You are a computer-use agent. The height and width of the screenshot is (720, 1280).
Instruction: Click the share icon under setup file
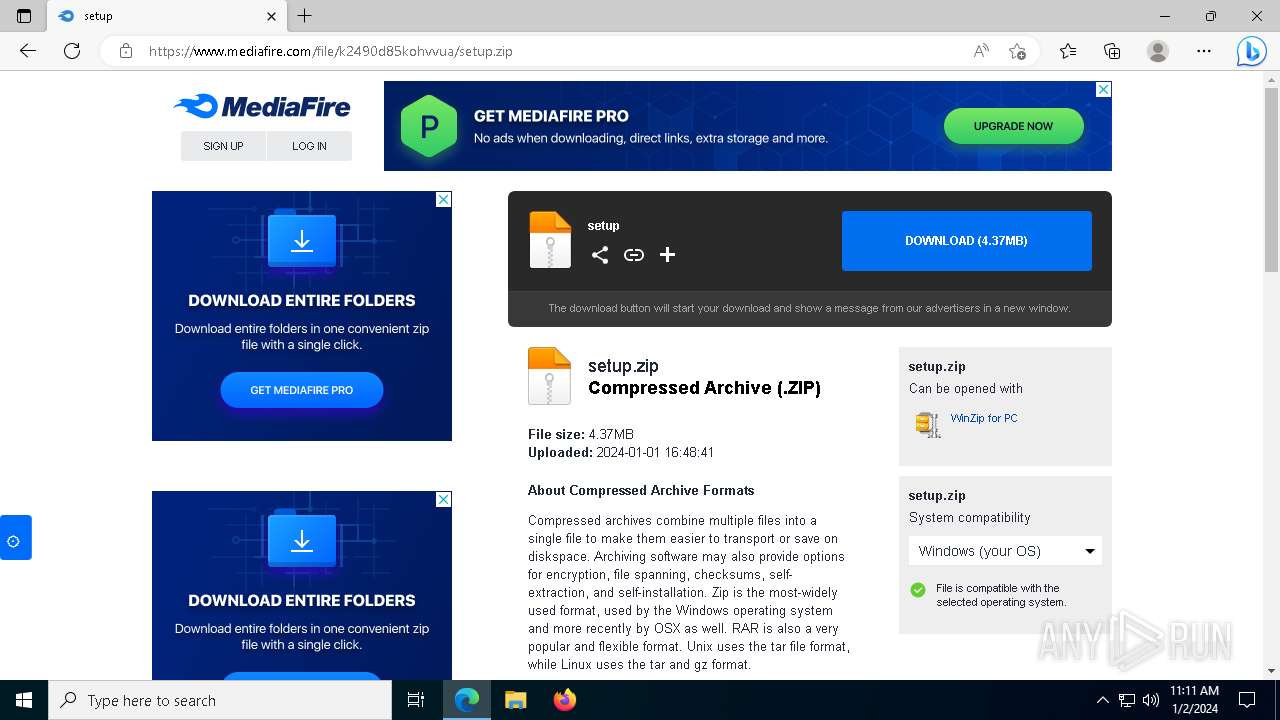tap(599, 255)
